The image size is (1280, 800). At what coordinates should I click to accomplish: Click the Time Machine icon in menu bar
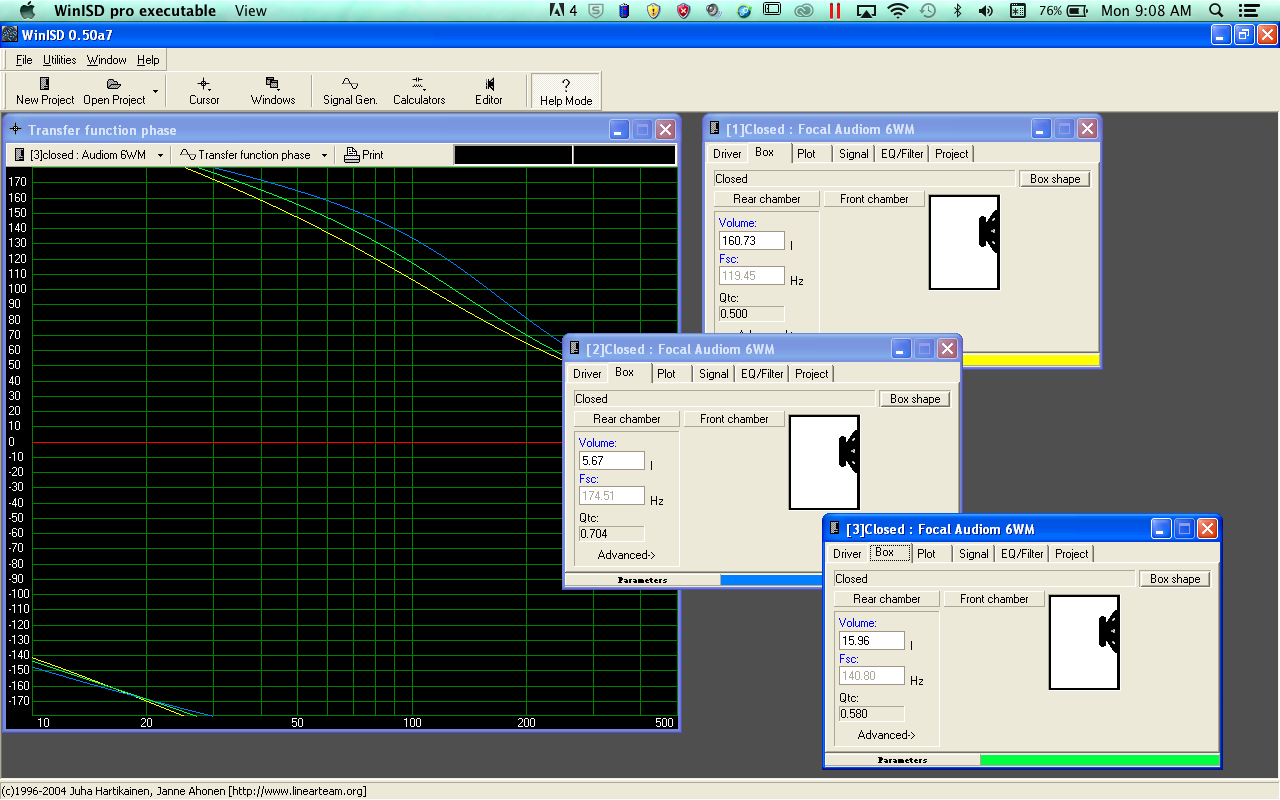pyautogui.click(x=928, y=11)
